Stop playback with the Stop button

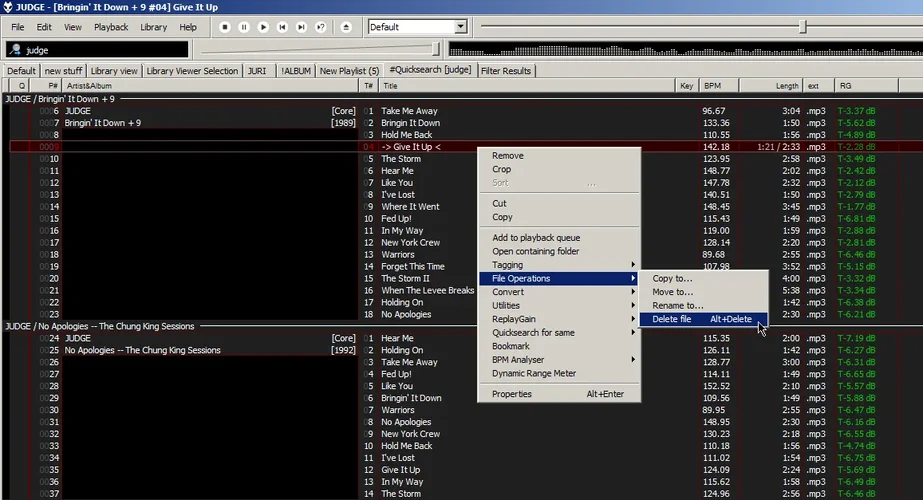click(225, 27)
